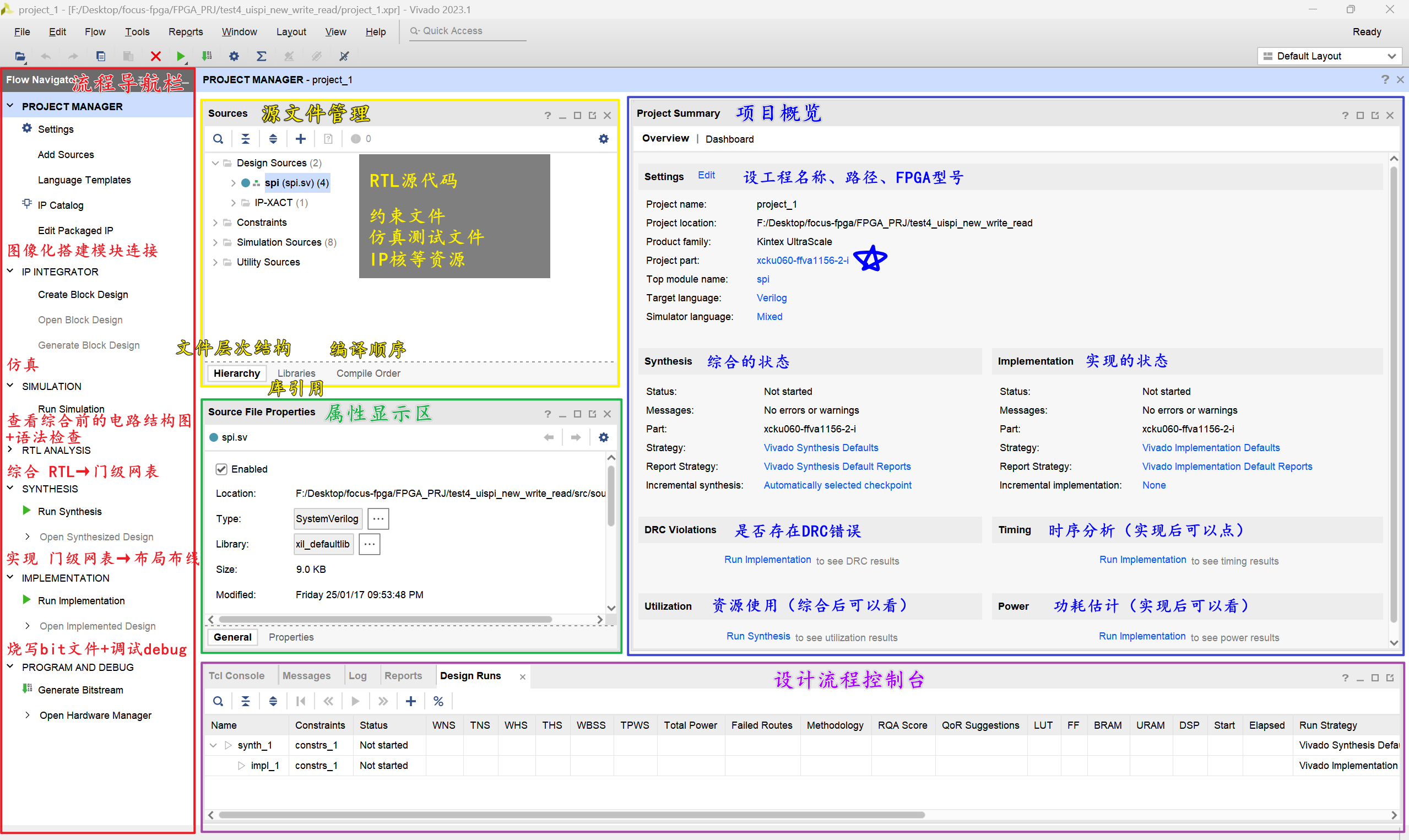Viewport: 1409px width, 840px height.
Task: Expand all rows in Design Runs
Action: pyautogui.click(x=273, y=701)
